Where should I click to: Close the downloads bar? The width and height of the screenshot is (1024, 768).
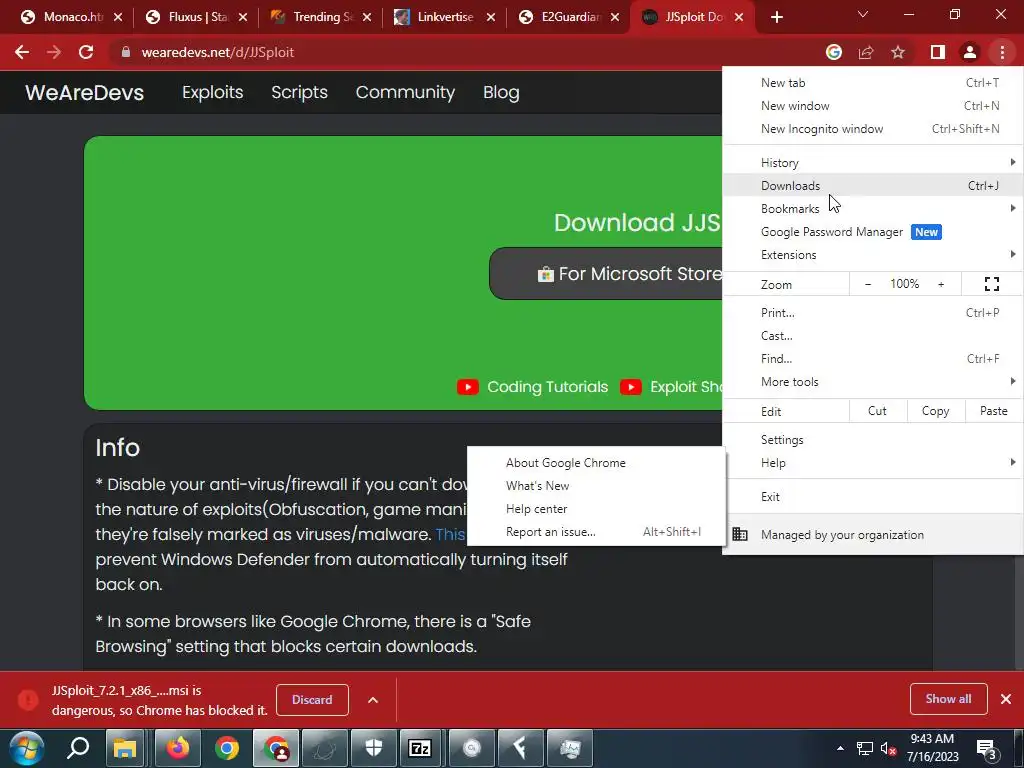tap(1006, 699)
